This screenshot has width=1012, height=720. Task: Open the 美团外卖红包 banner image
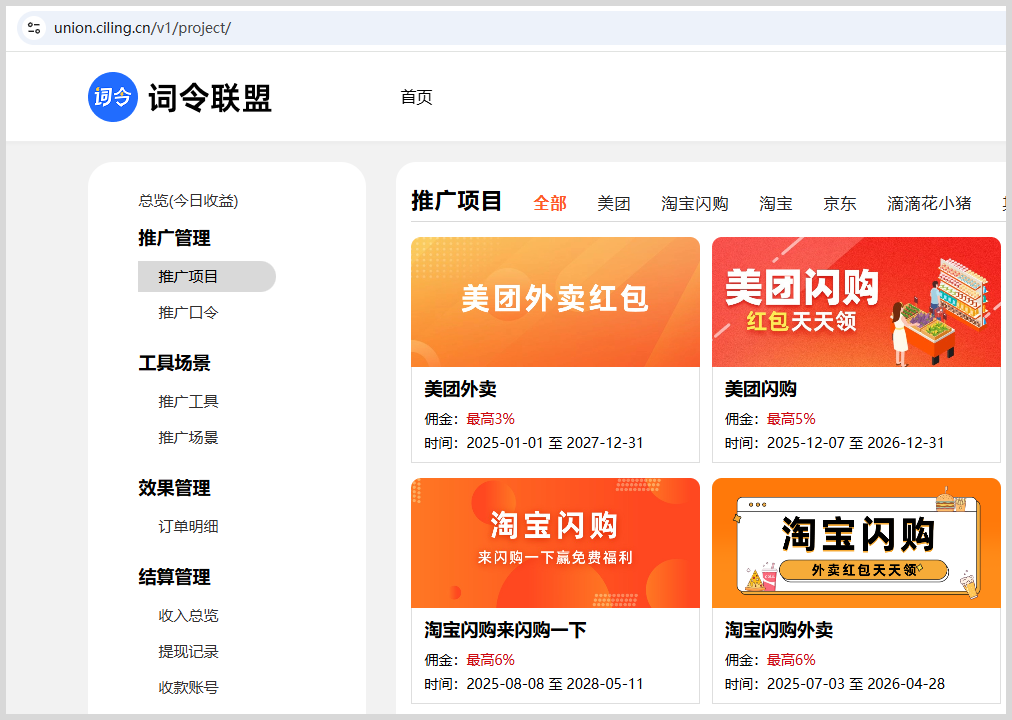(x=555, y=302)
